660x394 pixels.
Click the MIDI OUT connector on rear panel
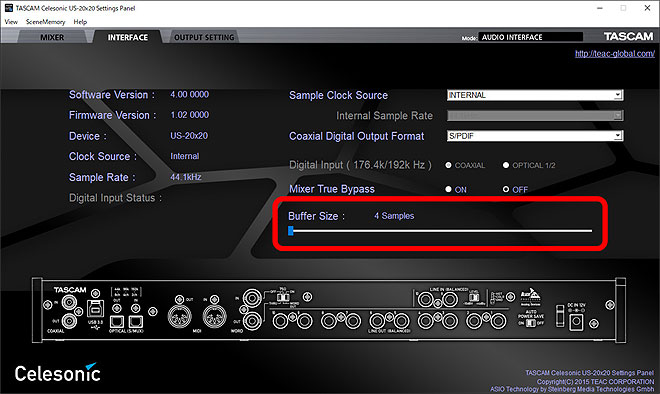pyautogui.click(x=180, y=316)
